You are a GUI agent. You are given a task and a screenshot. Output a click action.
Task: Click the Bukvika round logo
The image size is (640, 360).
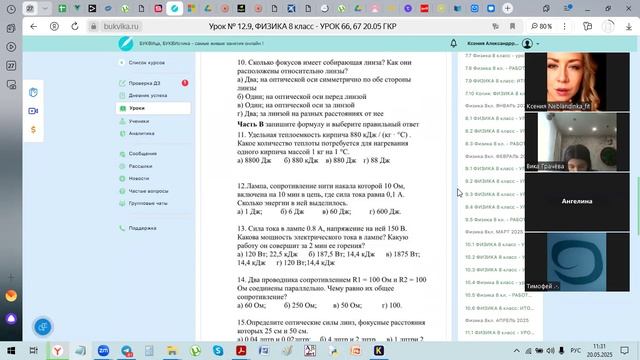126,43
